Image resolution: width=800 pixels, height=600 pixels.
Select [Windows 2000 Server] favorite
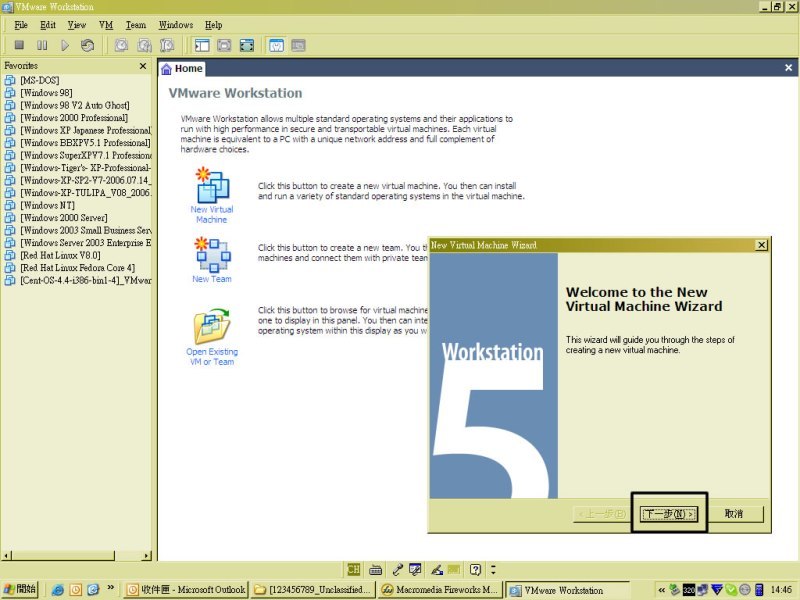pos(64,218)
